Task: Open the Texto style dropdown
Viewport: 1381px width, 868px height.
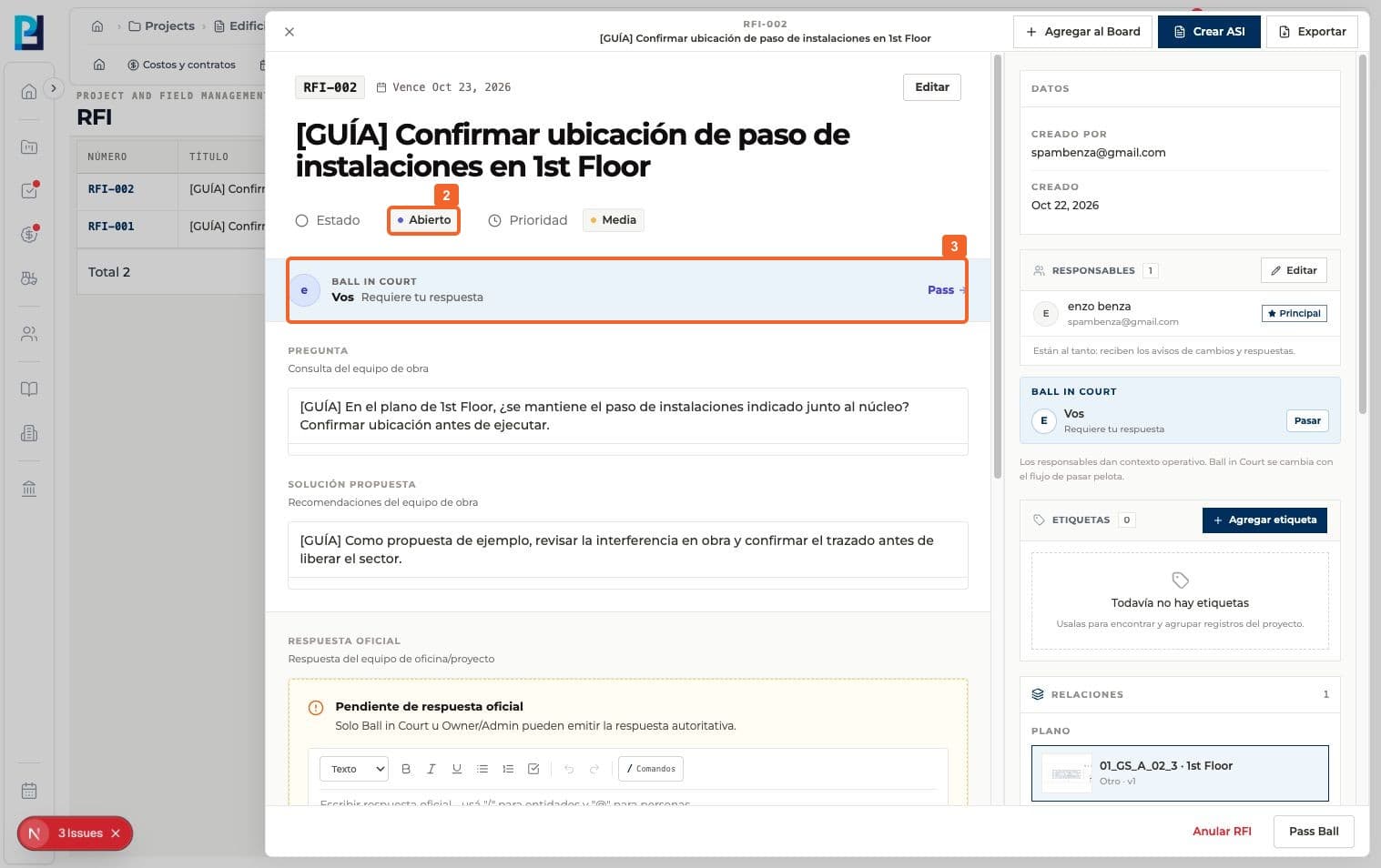Action: (x=354, y=769)
